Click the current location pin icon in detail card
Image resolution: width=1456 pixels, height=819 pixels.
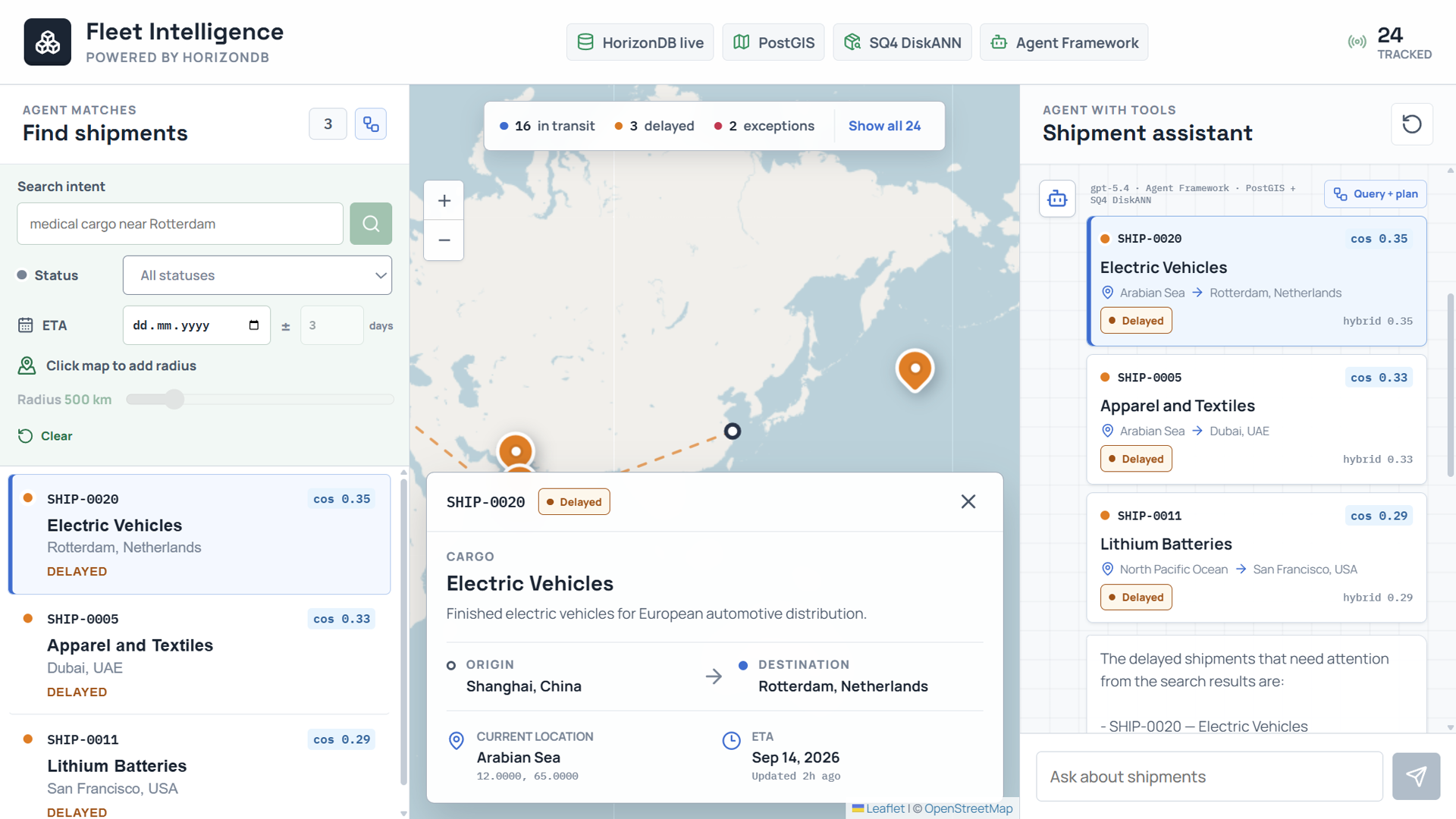point(457,741)
